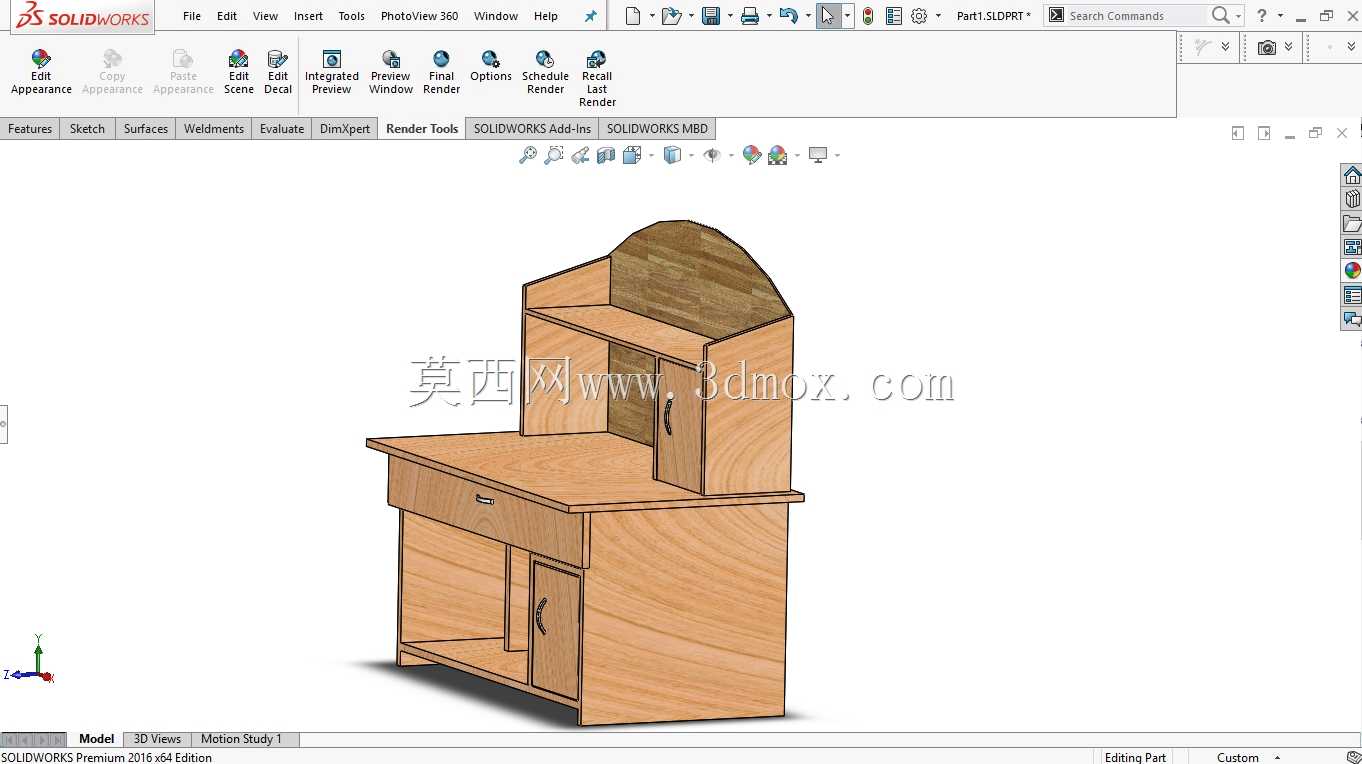Click Hide/Show Items eye icon
The image size is (1362, 764).
[x=712, y=155]
